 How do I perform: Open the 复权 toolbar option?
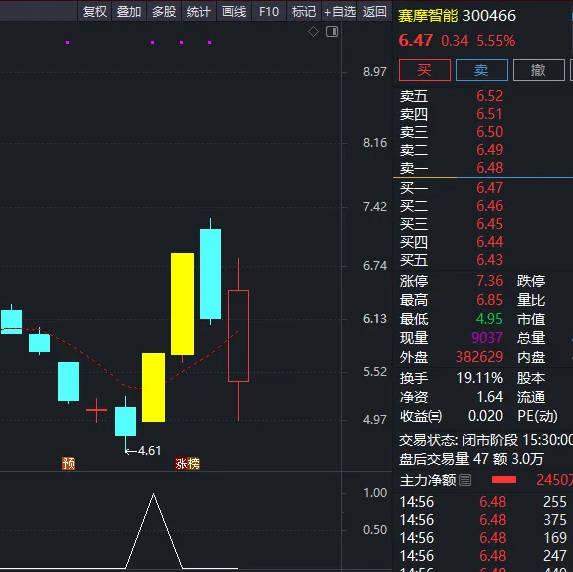[x=95, y=12]
